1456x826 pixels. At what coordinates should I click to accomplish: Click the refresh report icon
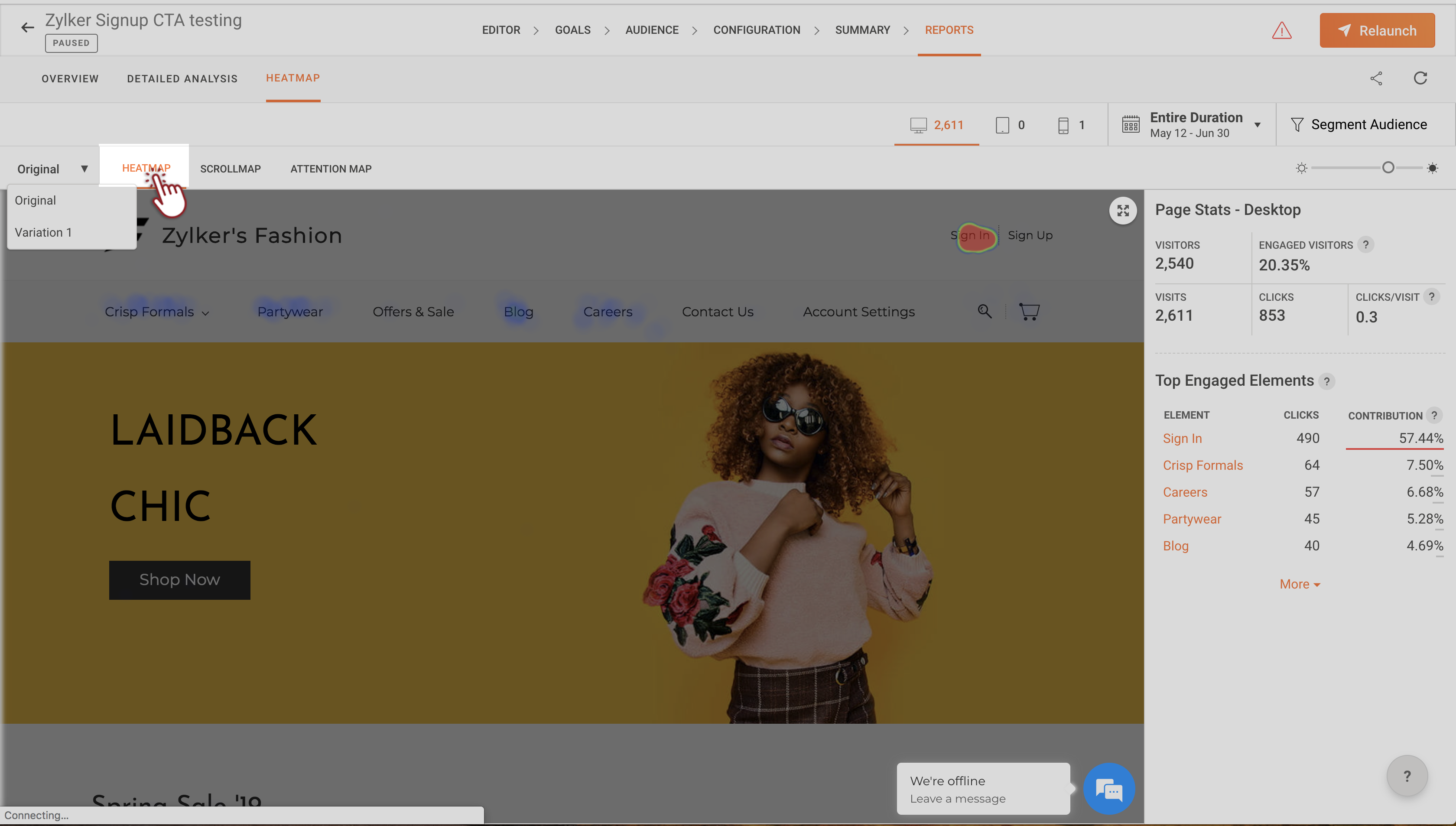1420,78
